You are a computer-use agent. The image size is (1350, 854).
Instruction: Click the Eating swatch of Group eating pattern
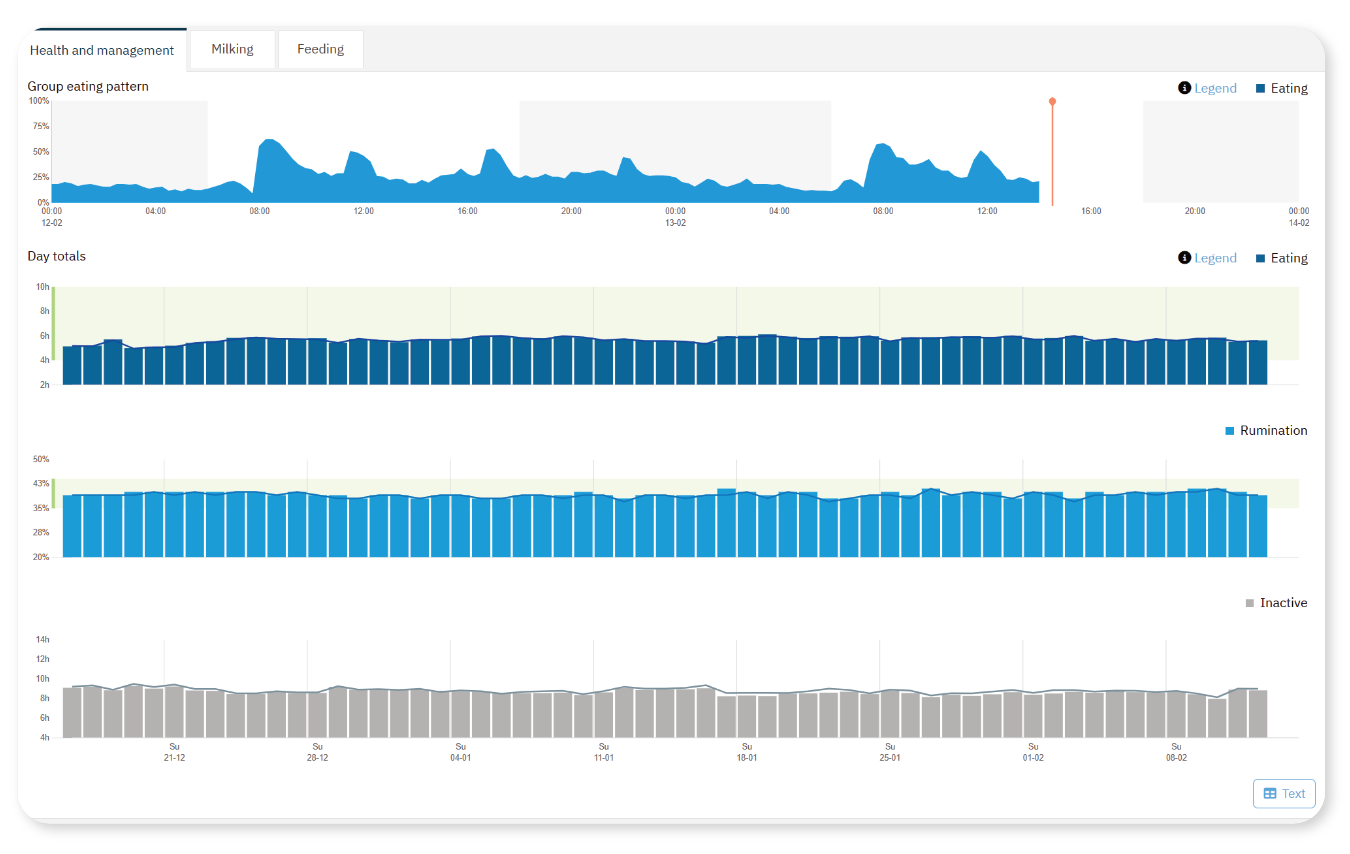coord(1260,88)
